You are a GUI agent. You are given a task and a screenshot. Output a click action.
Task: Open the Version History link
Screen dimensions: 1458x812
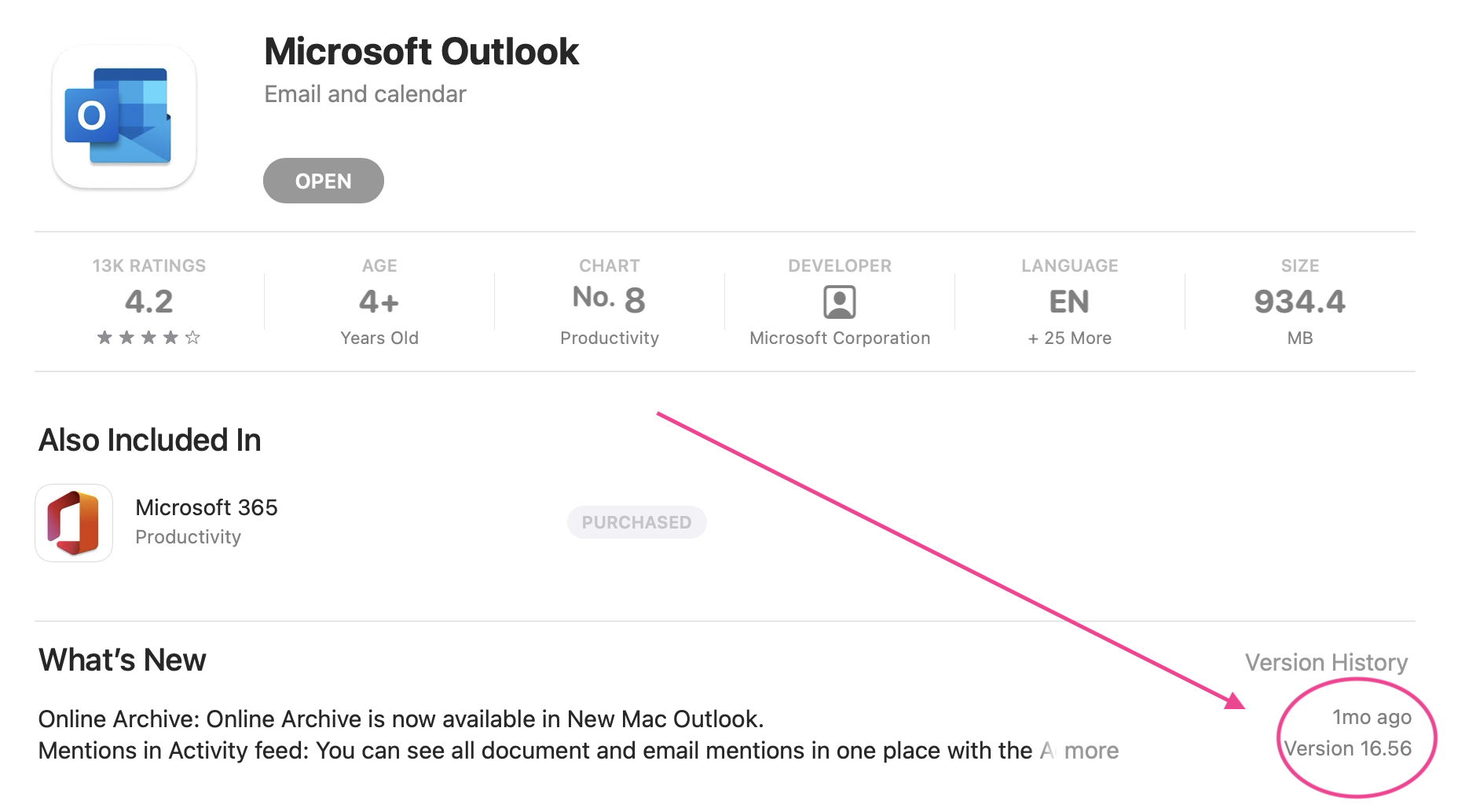pos(1326,662)
